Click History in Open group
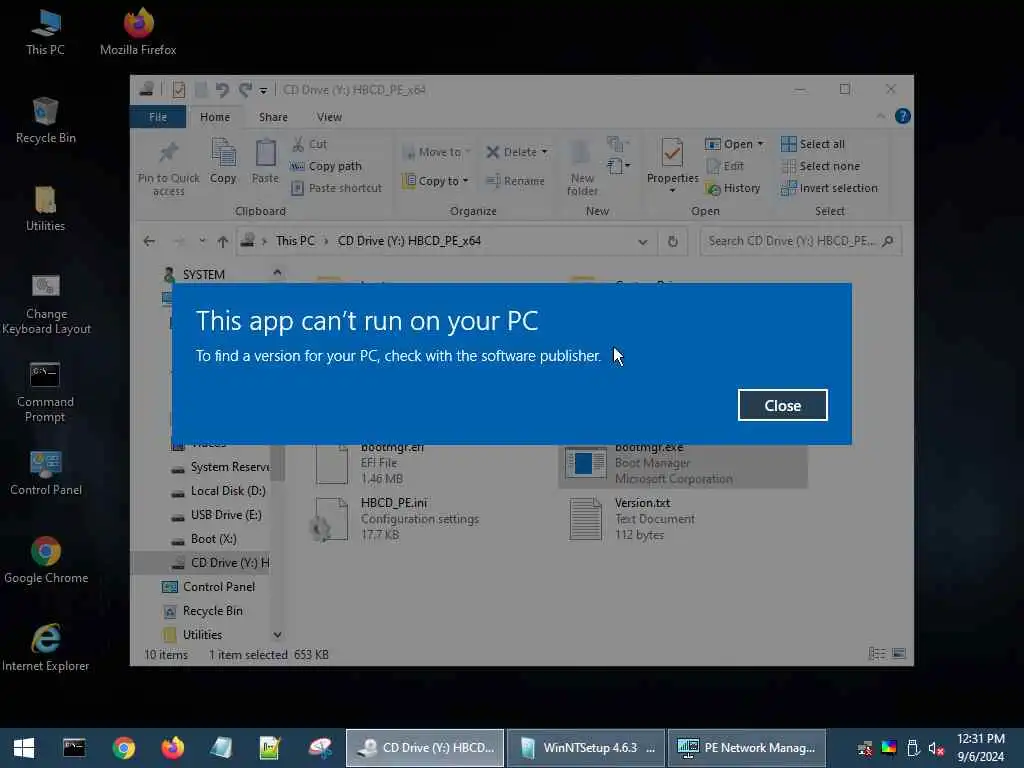The height and width of the screenshot is (768, 1024). coord(733,188)
